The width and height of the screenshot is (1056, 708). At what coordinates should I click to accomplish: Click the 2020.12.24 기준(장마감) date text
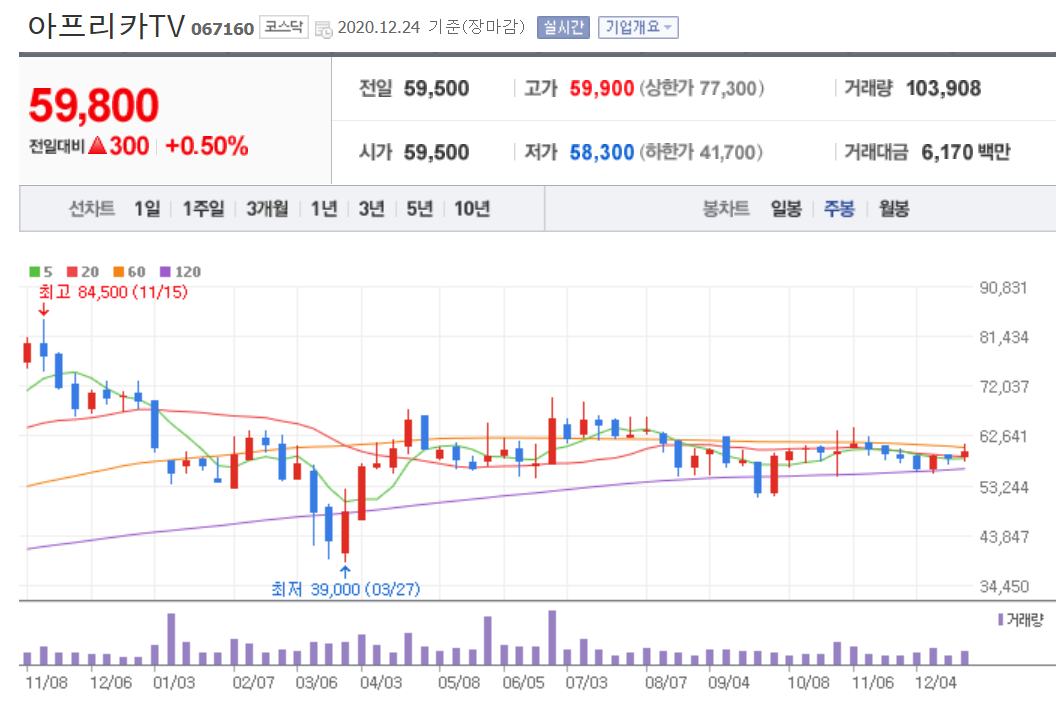431,27
